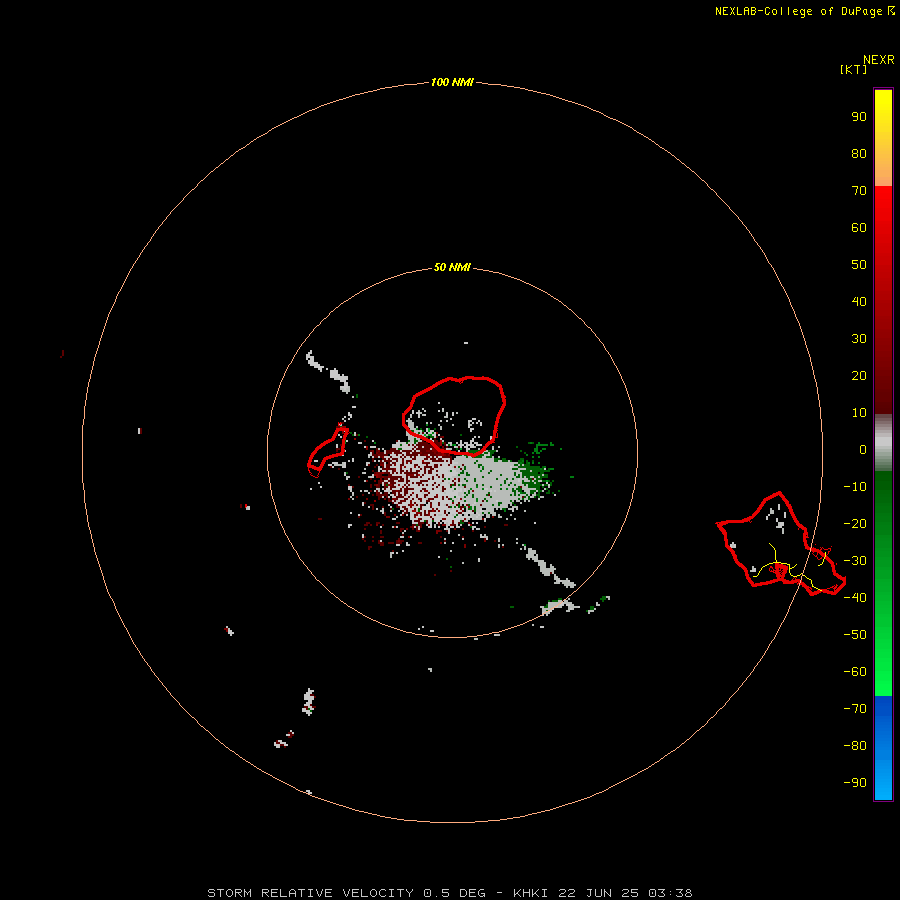Select the -80 value on the velocity scale
The width and height of the screenshot is (900, 900).
point(855,746)
